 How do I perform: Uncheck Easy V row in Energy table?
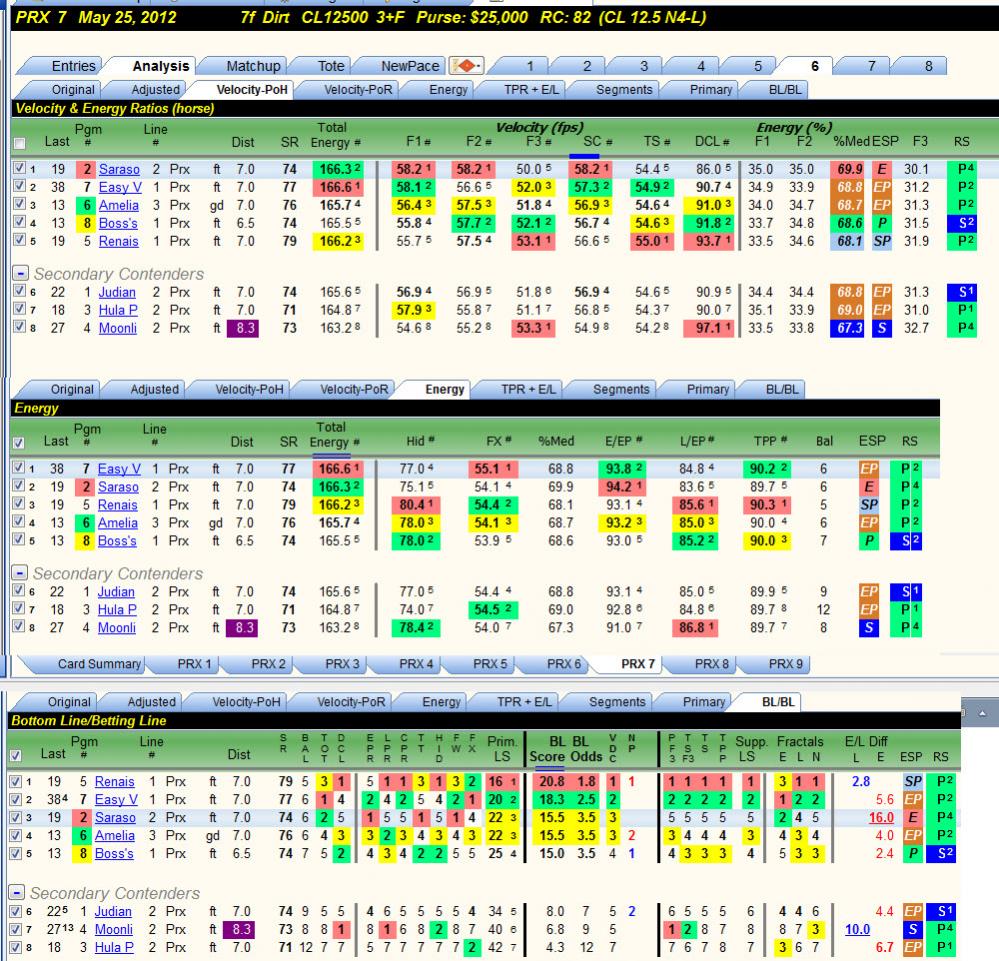(18, 468)
